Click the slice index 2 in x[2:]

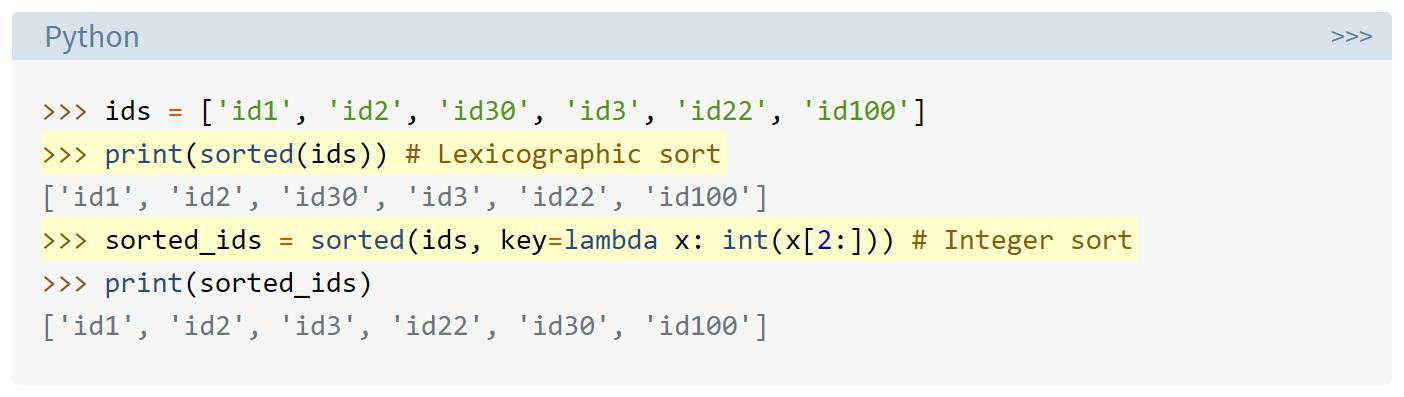pyautogui.click(x=824, y=240)
